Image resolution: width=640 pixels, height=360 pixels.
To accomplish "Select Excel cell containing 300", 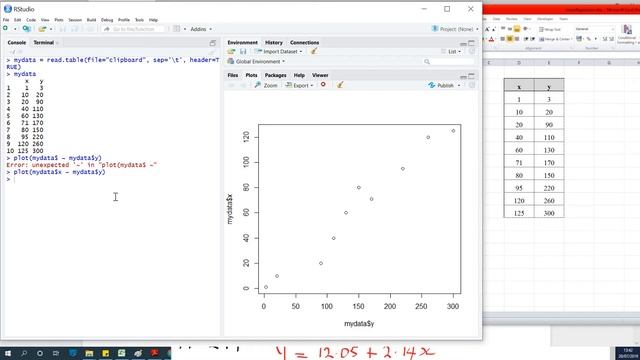I will click(549, 213).
